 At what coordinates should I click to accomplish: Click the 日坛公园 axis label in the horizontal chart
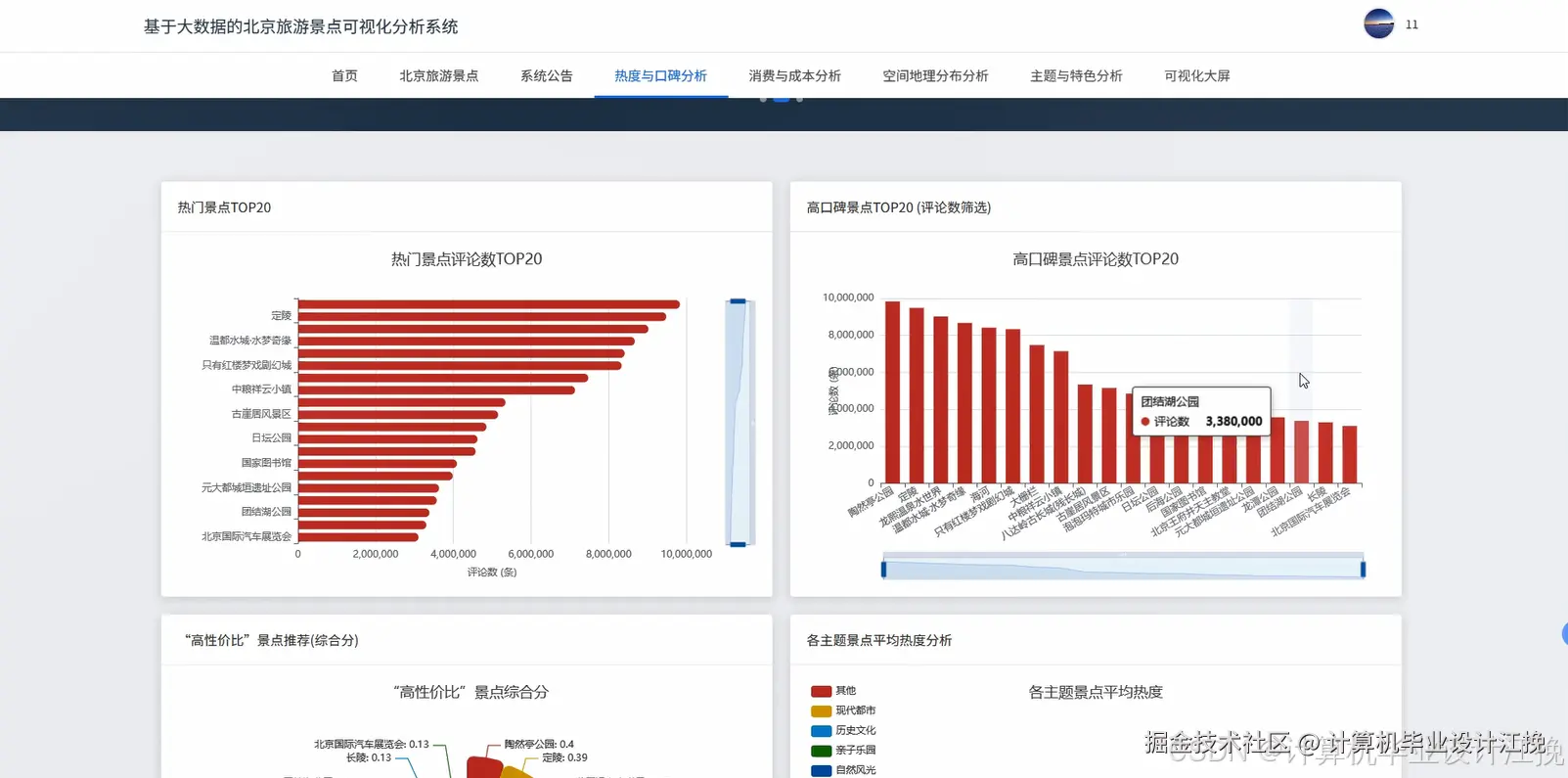[x=271, y=438]
